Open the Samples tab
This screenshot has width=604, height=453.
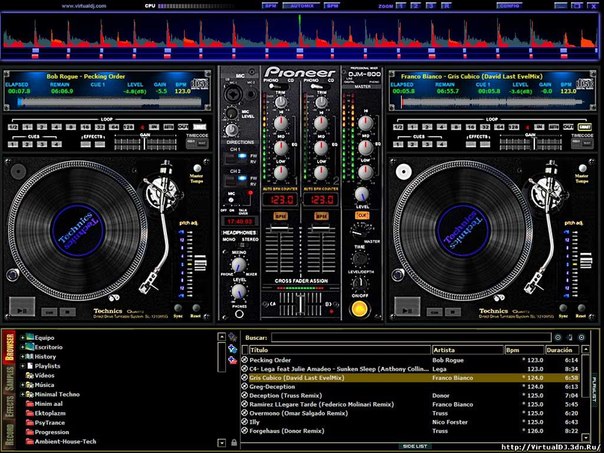pos(10,379)
